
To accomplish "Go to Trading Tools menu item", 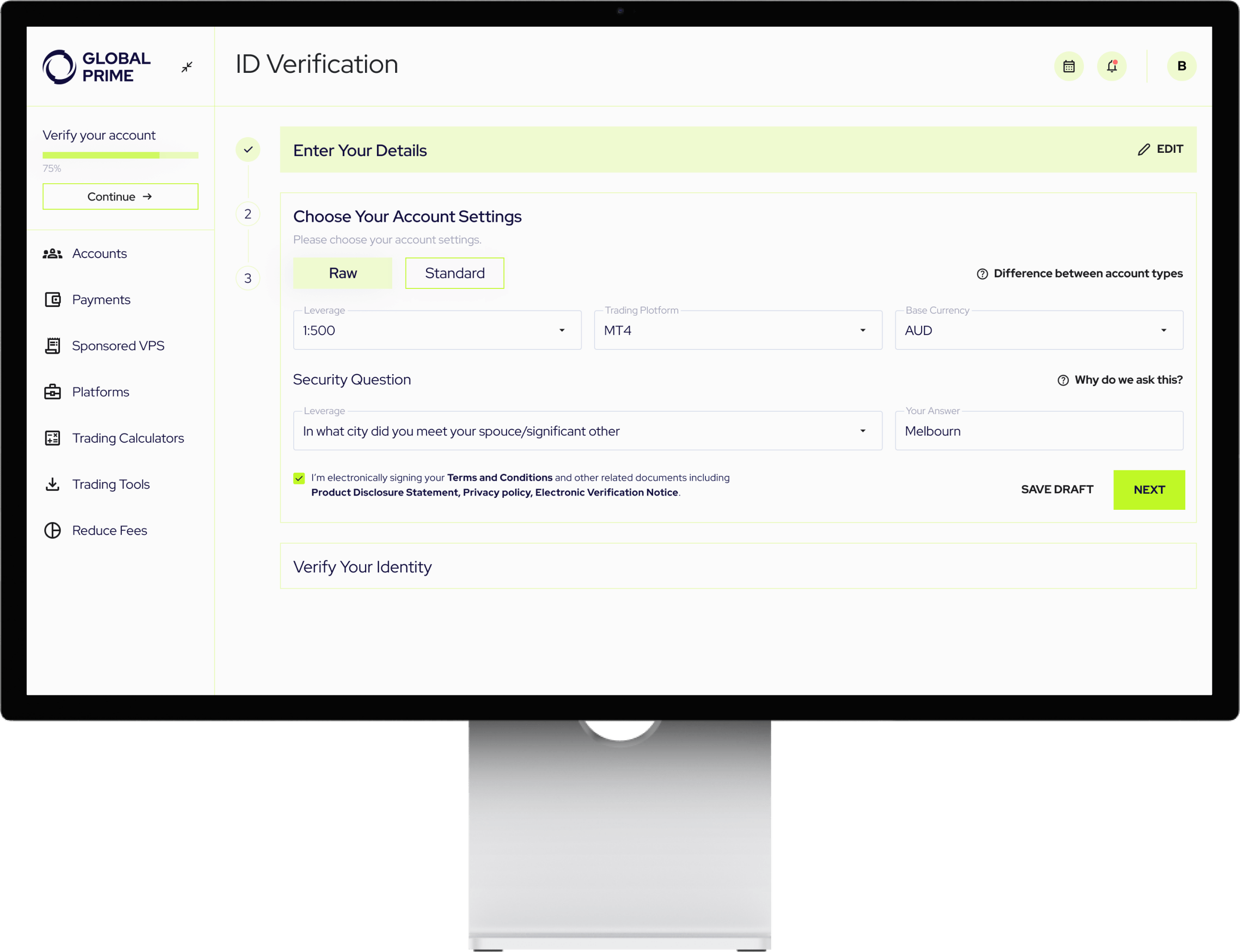I will point(110,485).
